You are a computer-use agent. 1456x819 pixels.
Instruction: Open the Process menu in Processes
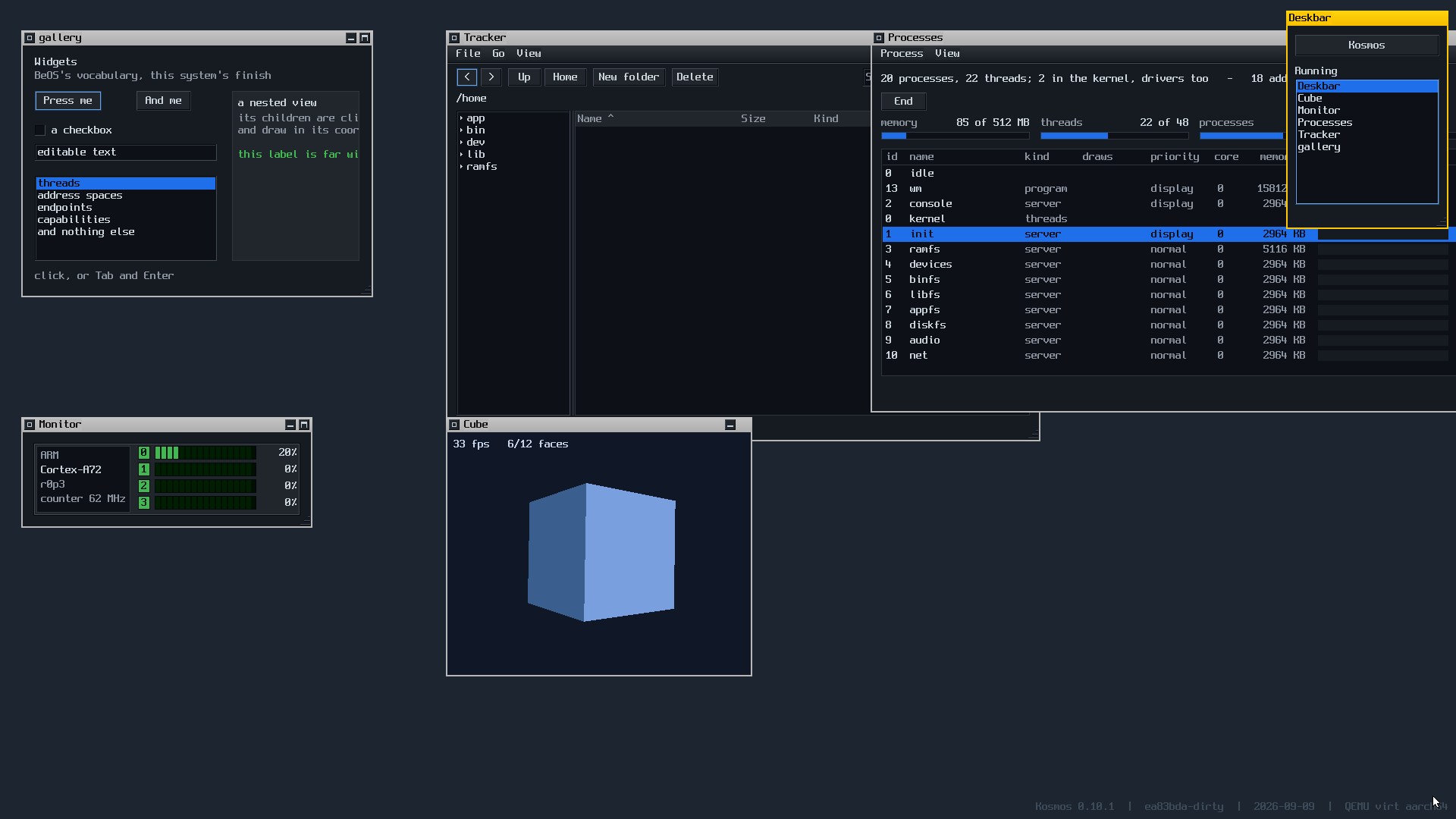point(902,54)
